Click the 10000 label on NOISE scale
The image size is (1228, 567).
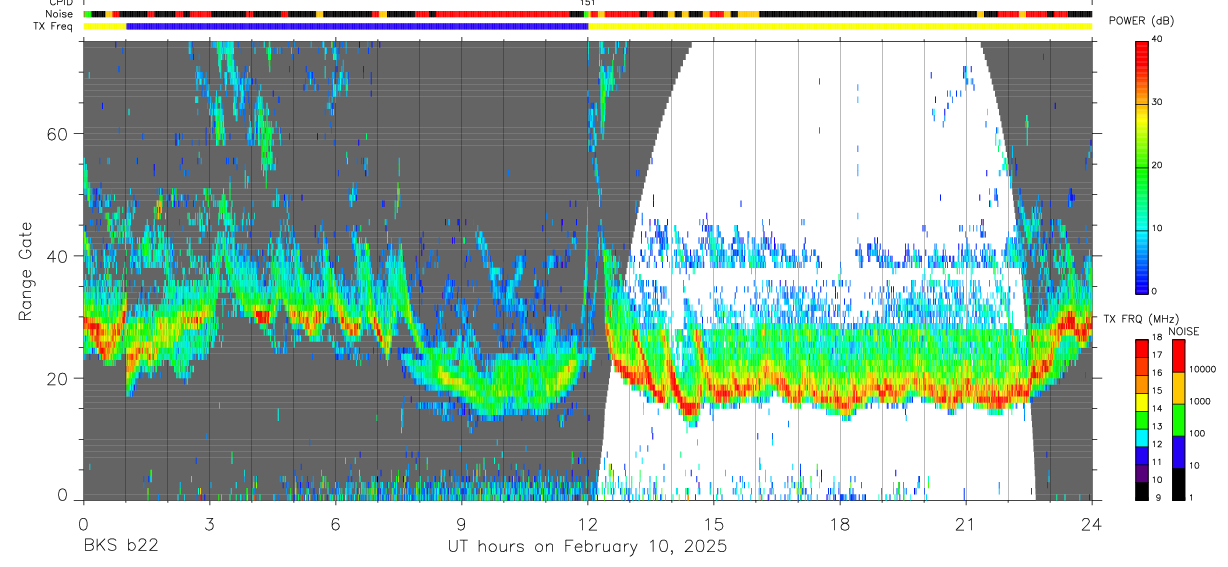point(1202,369)
